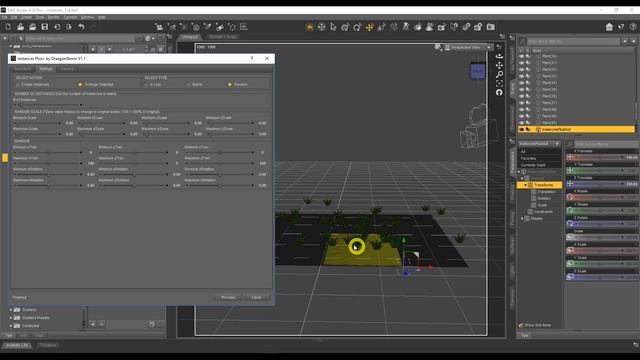
Task: Click the number of instances slider
Action: coord(48,105)
